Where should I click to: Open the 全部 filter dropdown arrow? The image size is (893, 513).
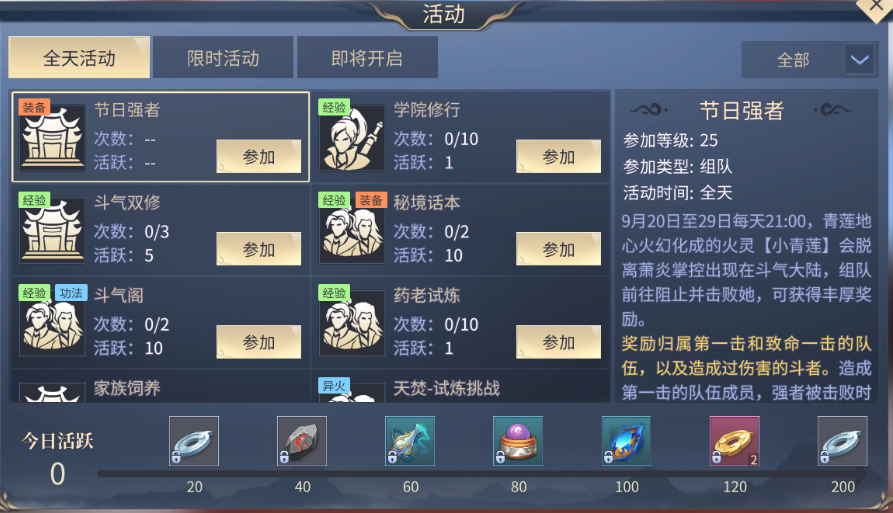click(x=859, y=59)
